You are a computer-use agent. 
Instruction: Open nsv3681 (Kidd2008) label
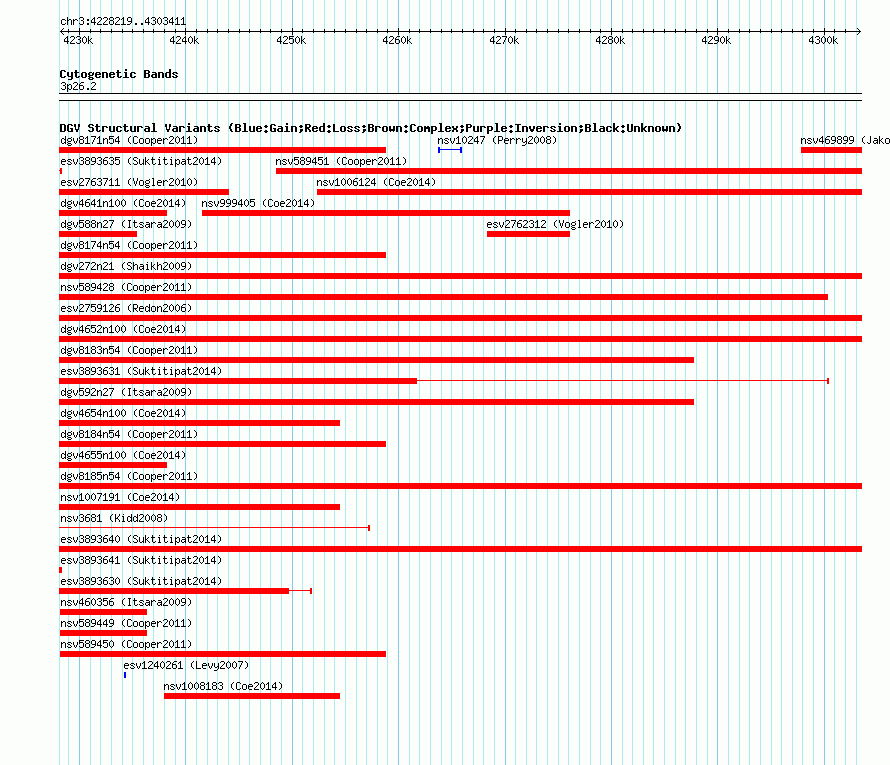[114, 518]
